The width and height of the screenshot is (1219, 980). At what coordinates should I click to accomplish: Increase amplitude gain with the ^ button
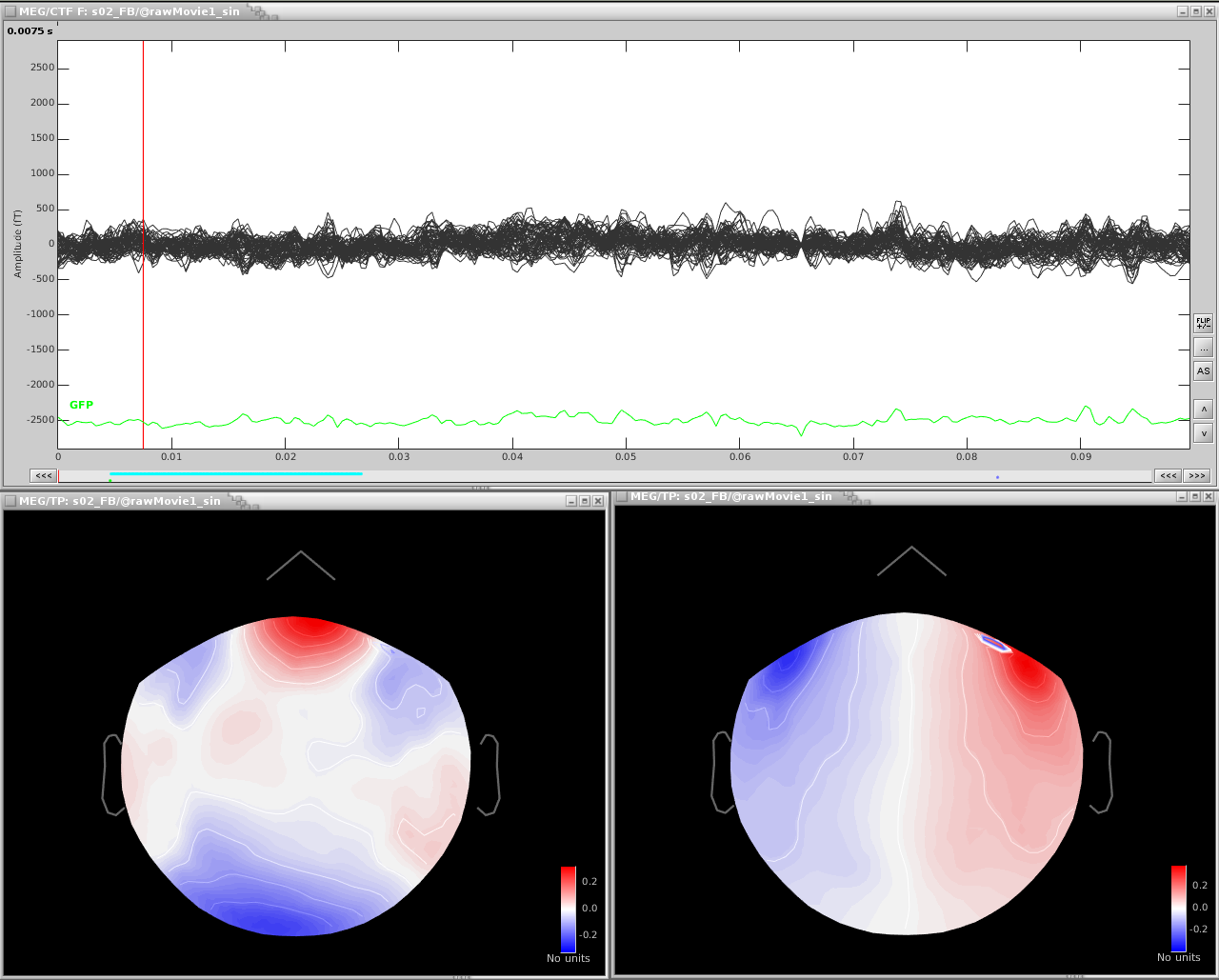click(1203, 409)
